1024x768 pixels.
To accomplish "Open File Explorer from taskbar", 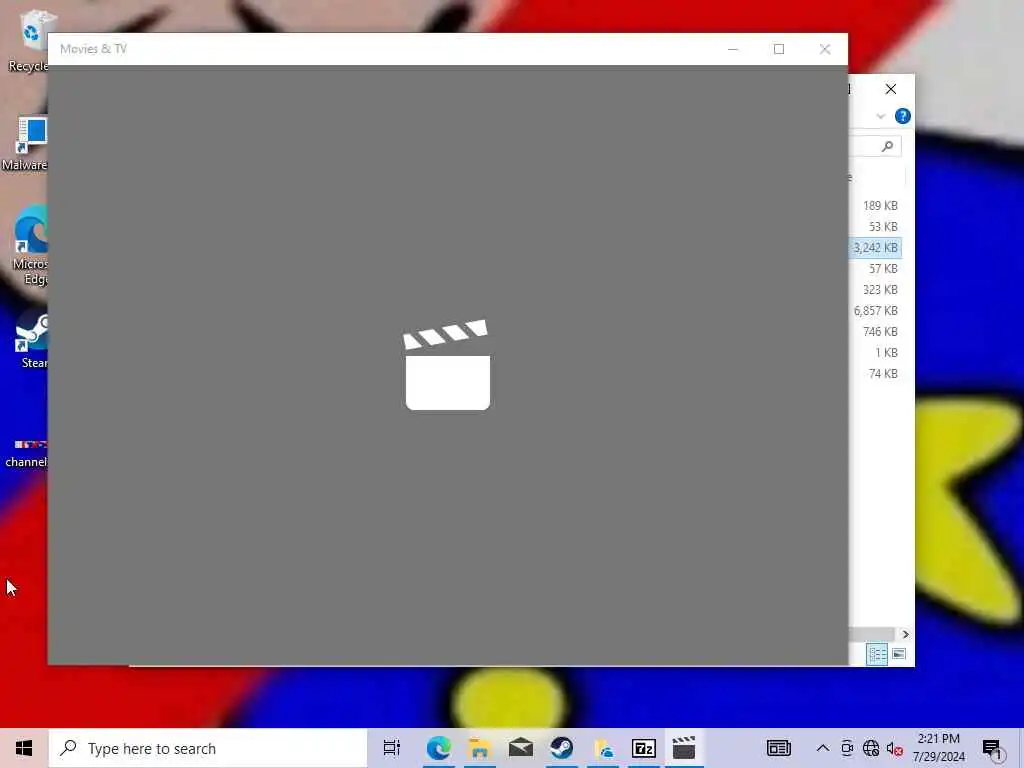I will click(479, 748).
